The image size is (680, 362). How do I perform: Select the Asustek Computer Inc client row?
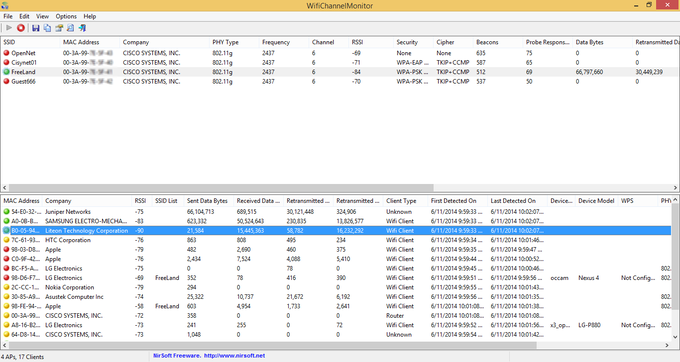pyautogui.click(x=336, y=297)
